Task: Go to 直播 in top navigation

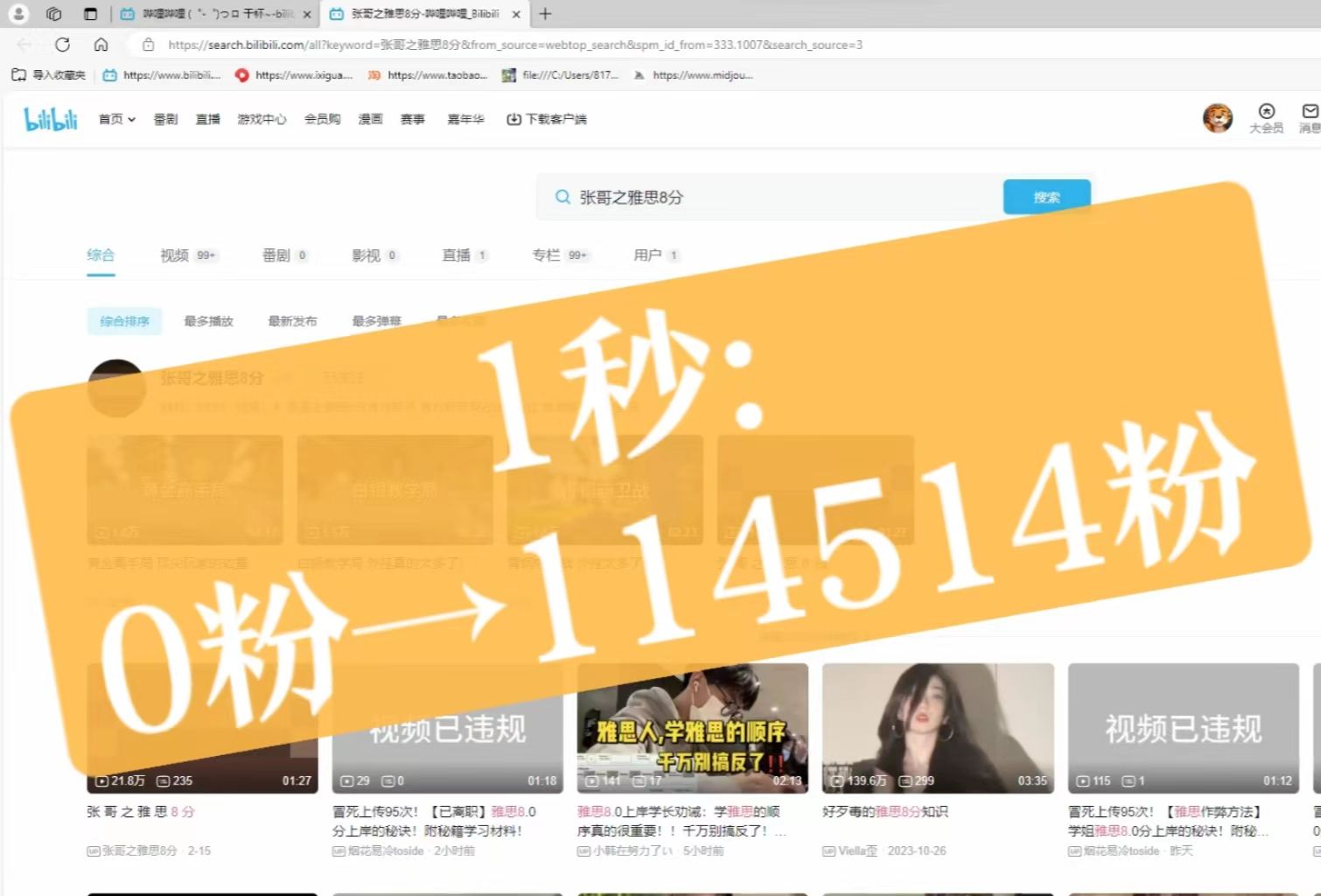Action: click(x=207, y=119)
